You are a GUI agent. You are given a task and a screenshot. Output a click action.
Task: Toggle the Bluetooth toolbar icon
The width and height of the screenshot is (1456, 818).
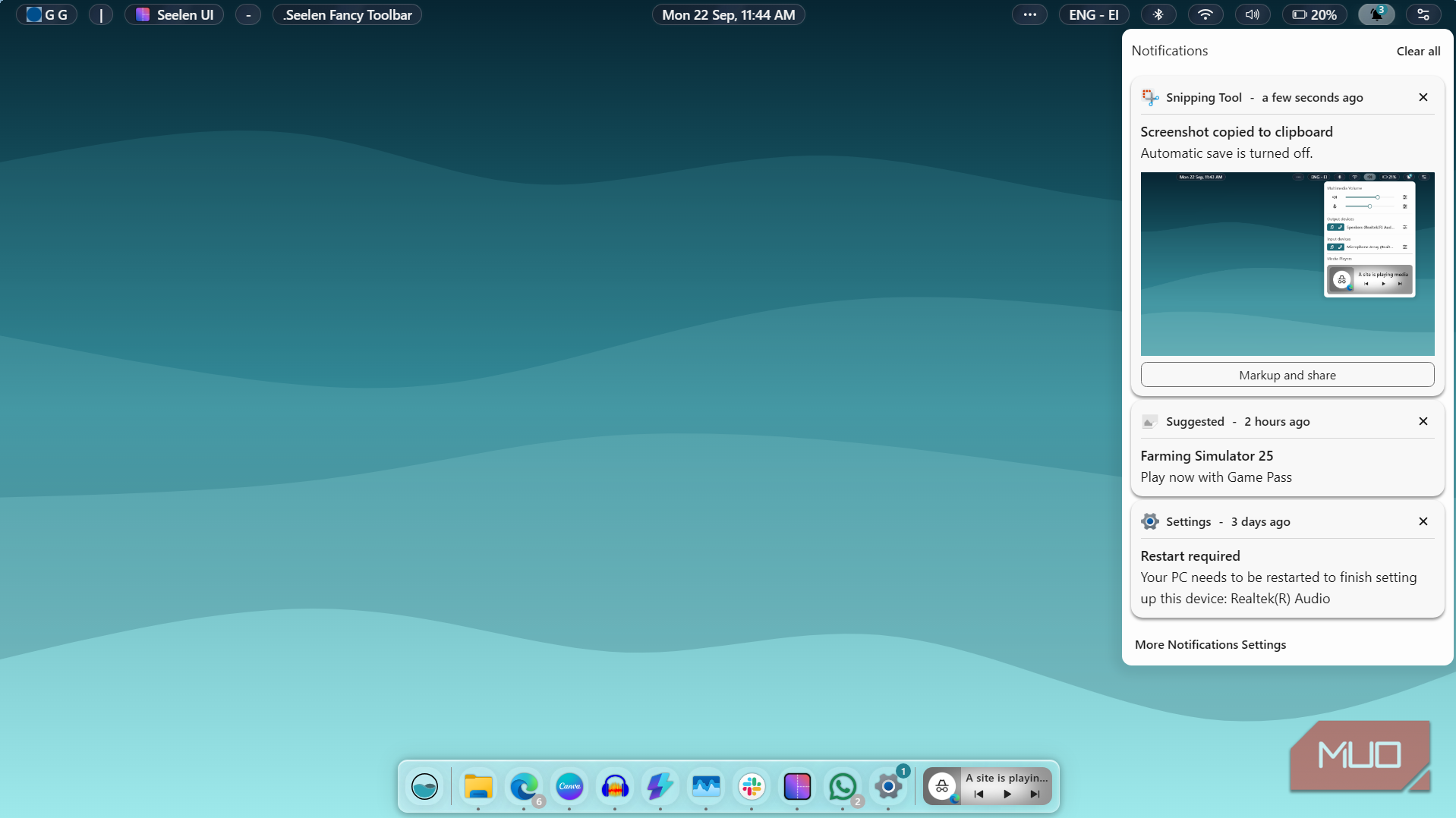click(1158, 14)
